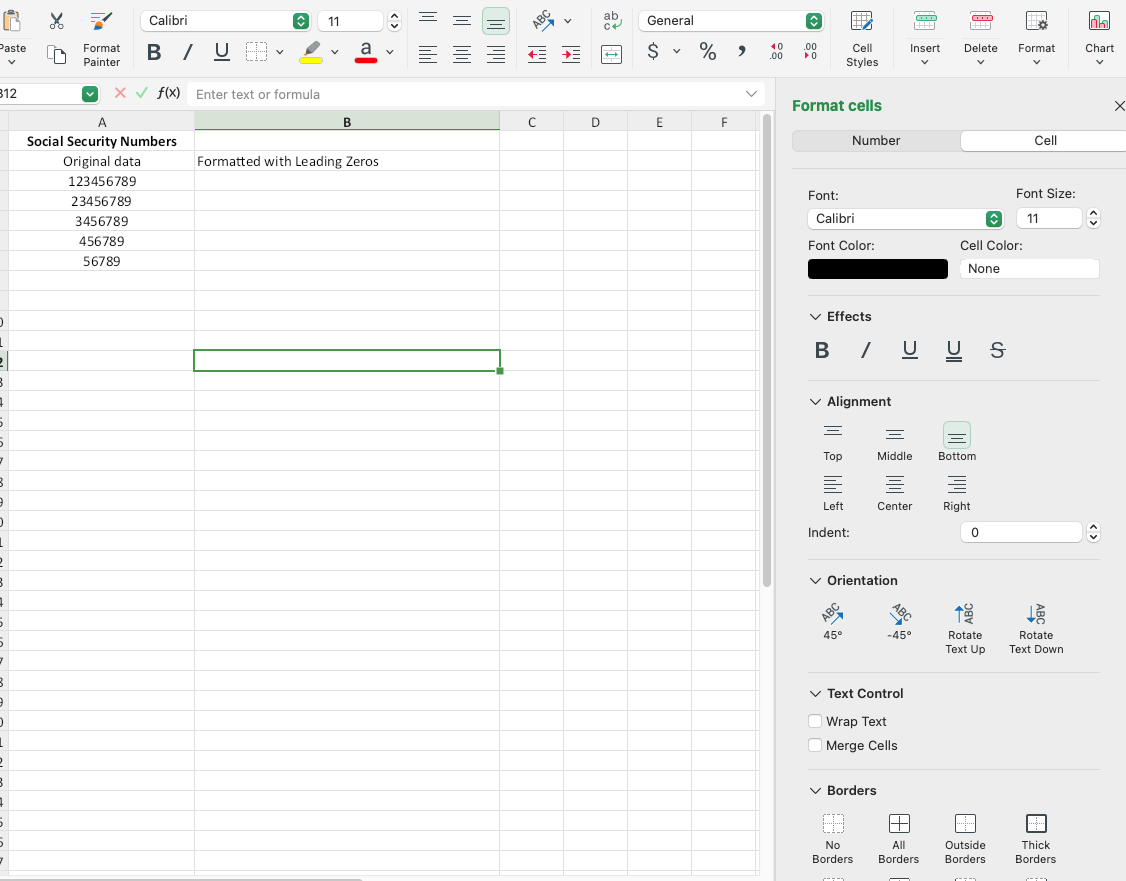1126x881 pixels.
Task: Click the Middle vertical alignment icon
Action: point(895,435)
